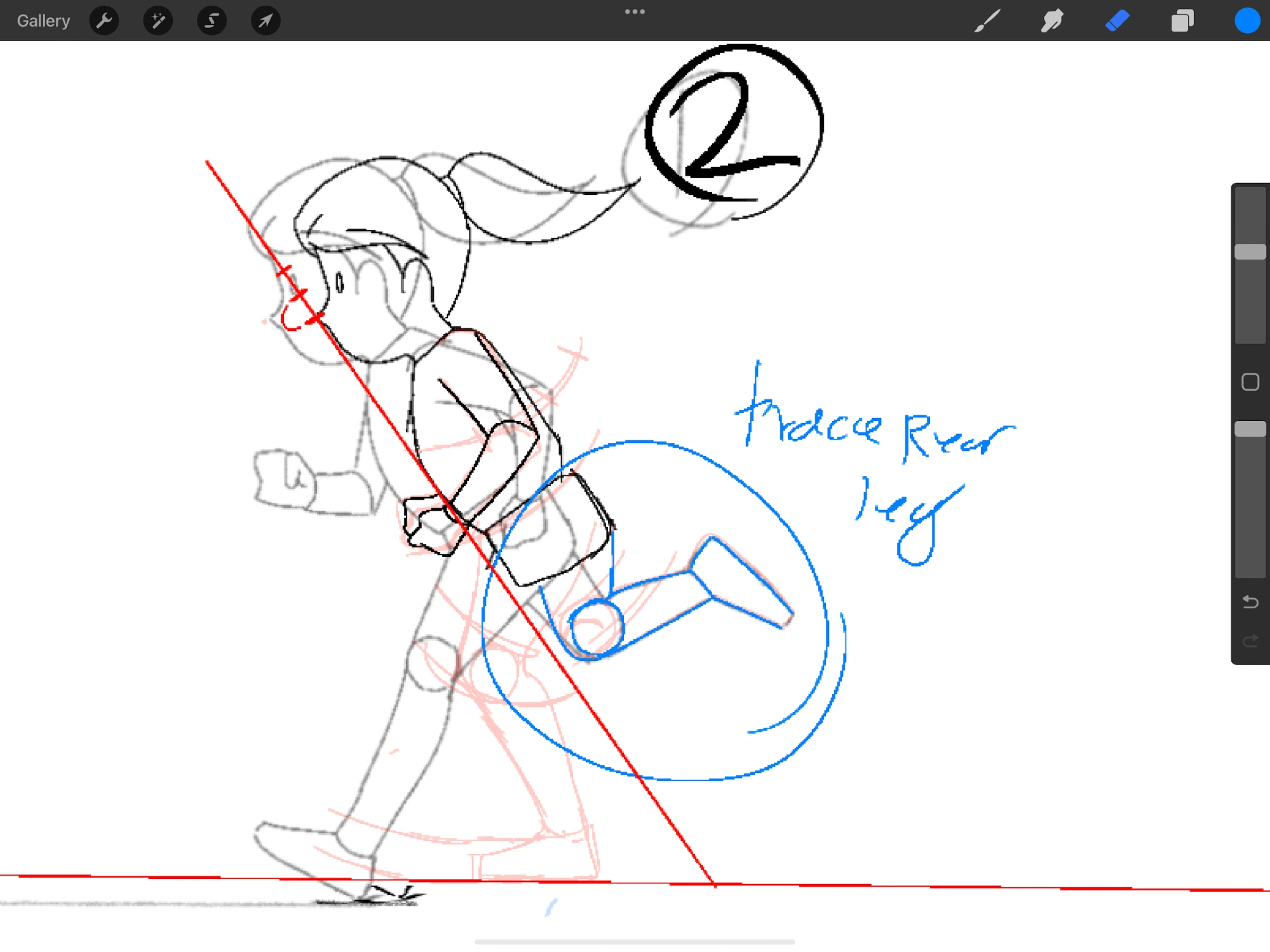1270x952 pixels.
Task: Tap the square Modify button on sidebar
Action: click(1250, 382)
